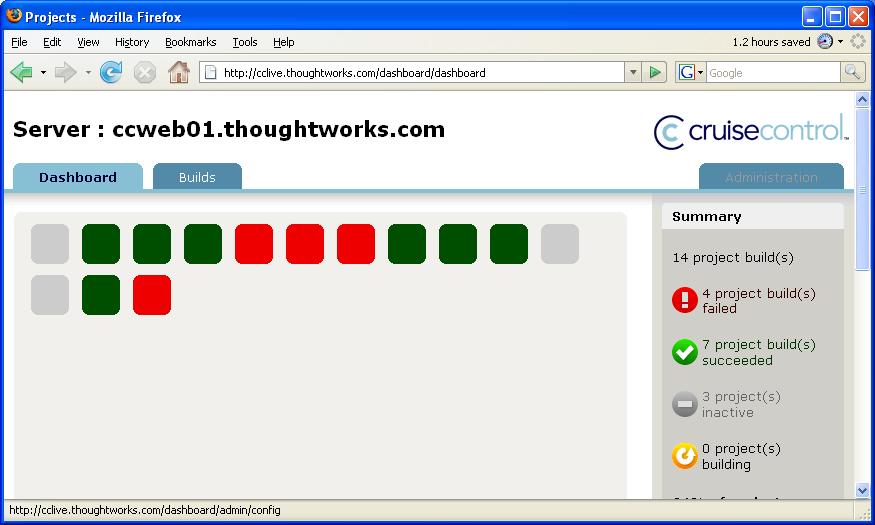Switch to the Builds tab
Screen dimensions: 875x525
coord(197,177)
